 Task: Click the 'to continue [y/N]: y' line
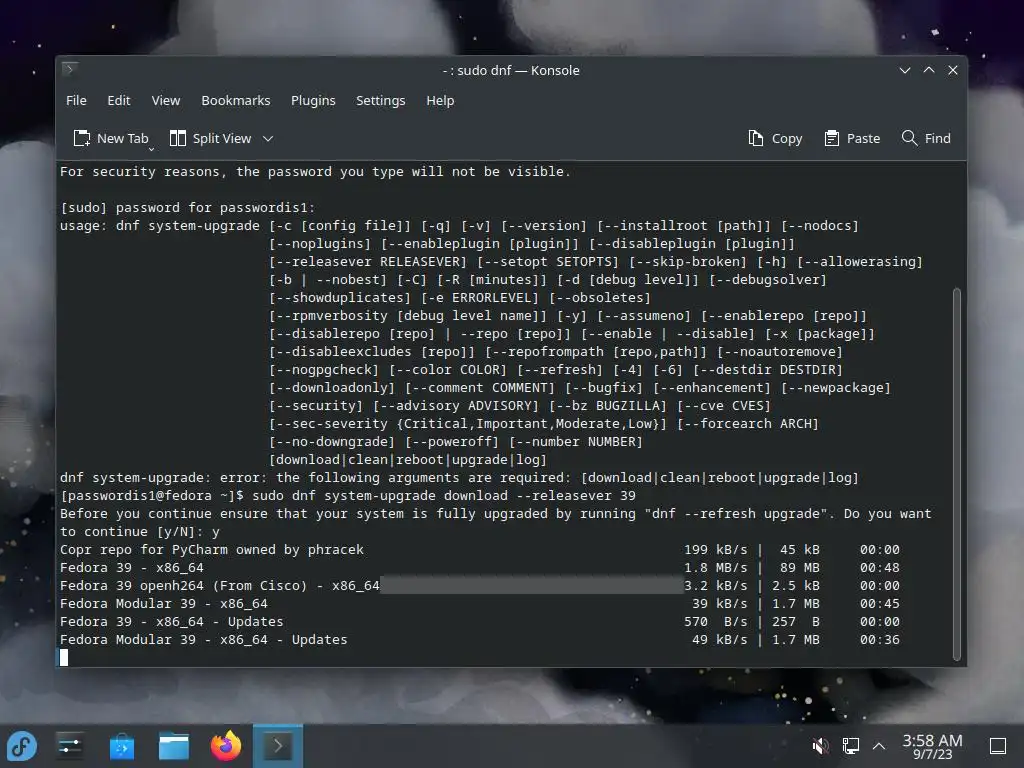click(140, 532)
